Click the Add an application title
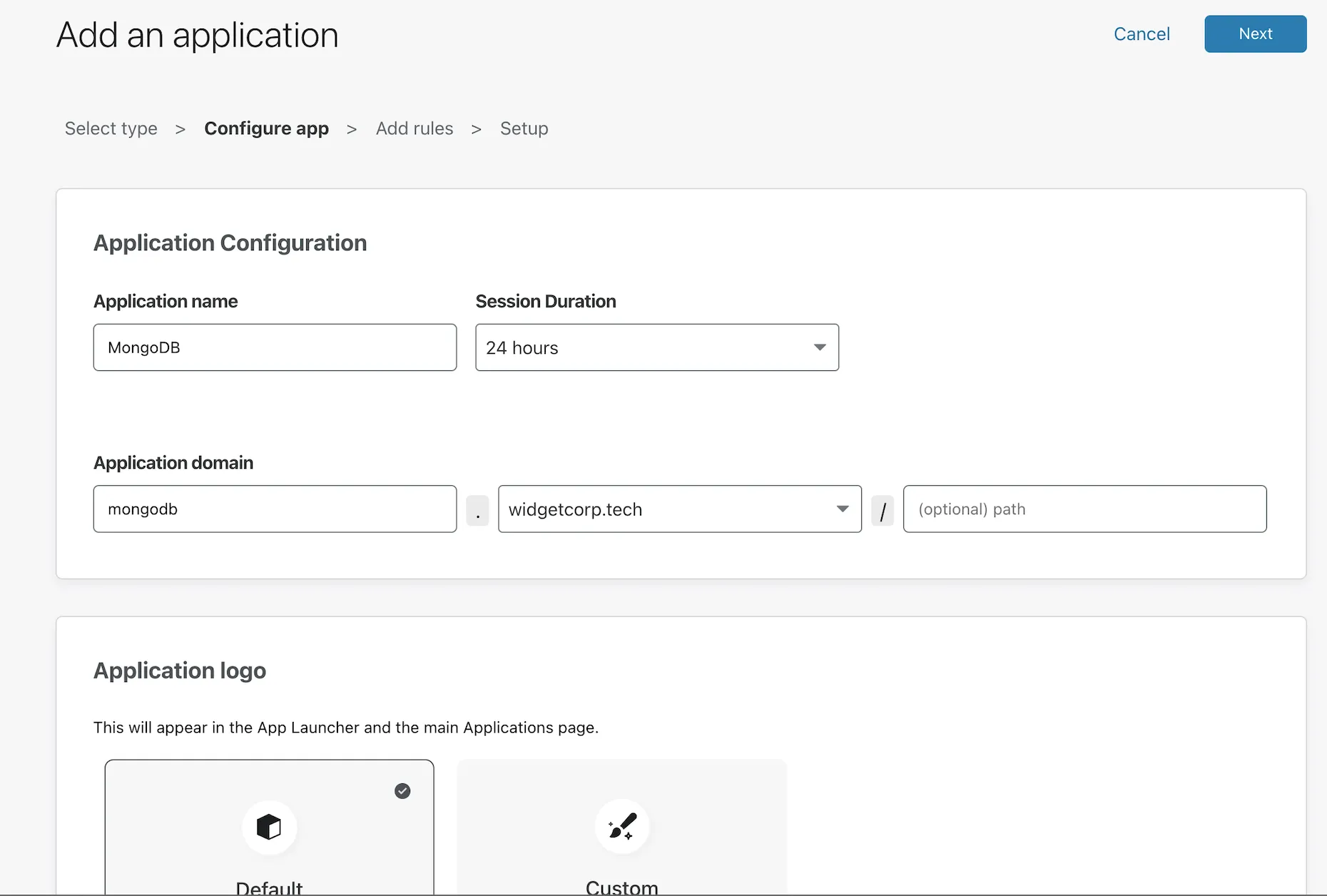This screenshot has height=896, width=1327. click(x=197, y=34)
